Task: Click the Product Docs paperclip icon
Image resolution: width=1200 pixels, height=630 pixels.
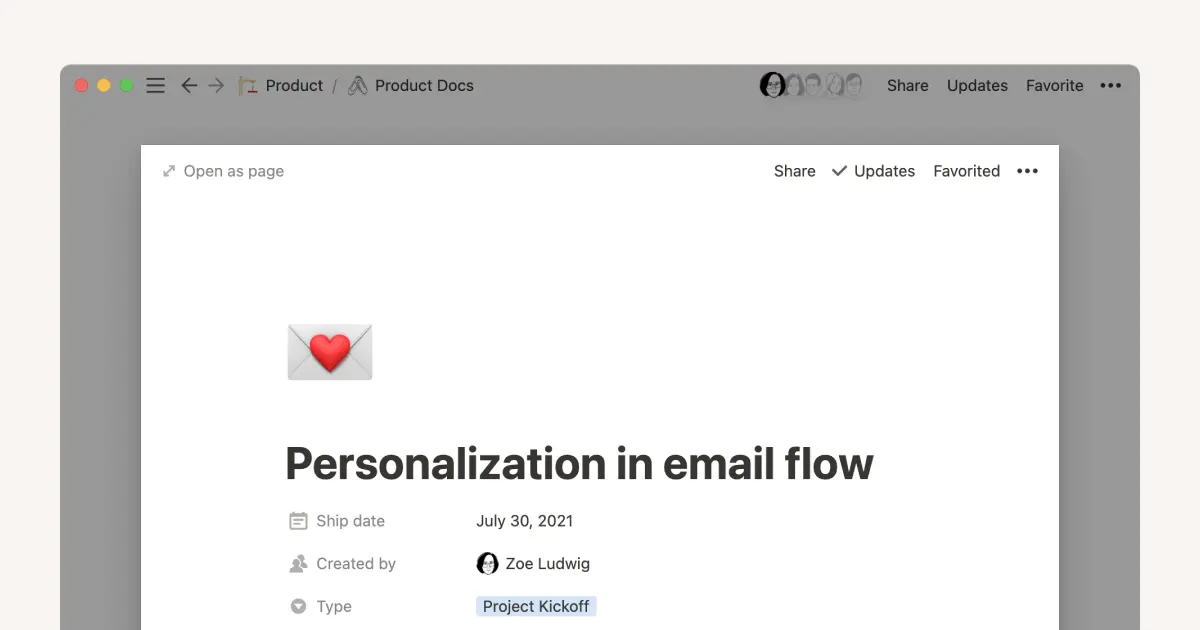Action: 357,85
